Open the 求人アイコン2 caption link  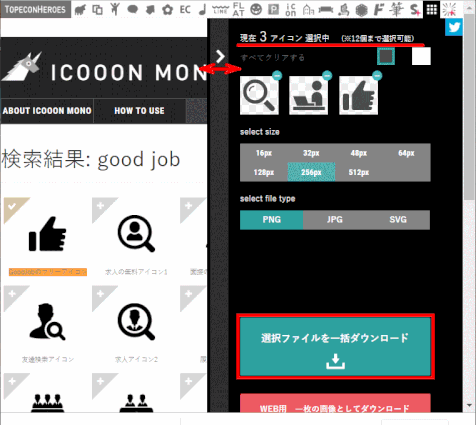pos(136,359)
